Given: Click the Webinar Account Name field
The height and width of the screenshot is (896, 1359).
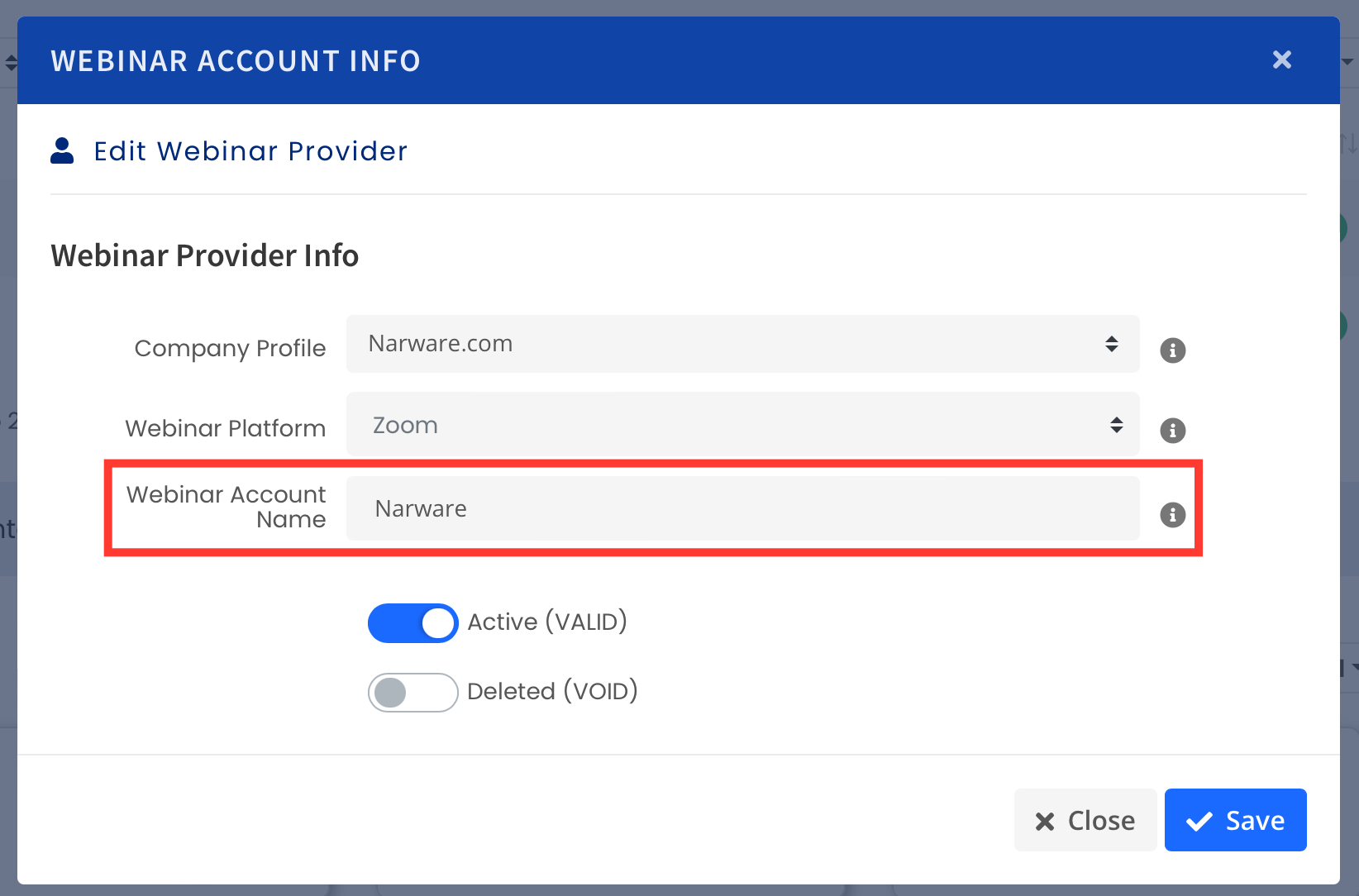Looking at the screenshot, I should point(742,508).
